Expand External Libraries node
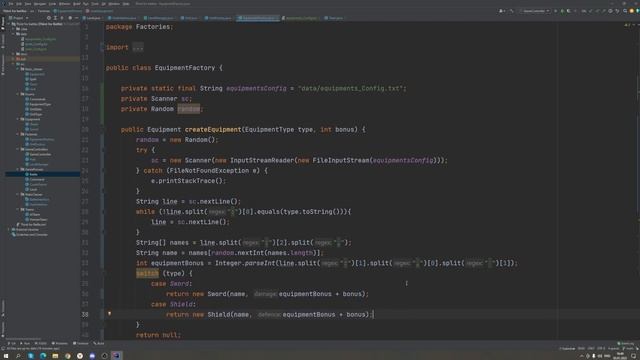This screenshot has height=360, width=640. tap(10, 229)
